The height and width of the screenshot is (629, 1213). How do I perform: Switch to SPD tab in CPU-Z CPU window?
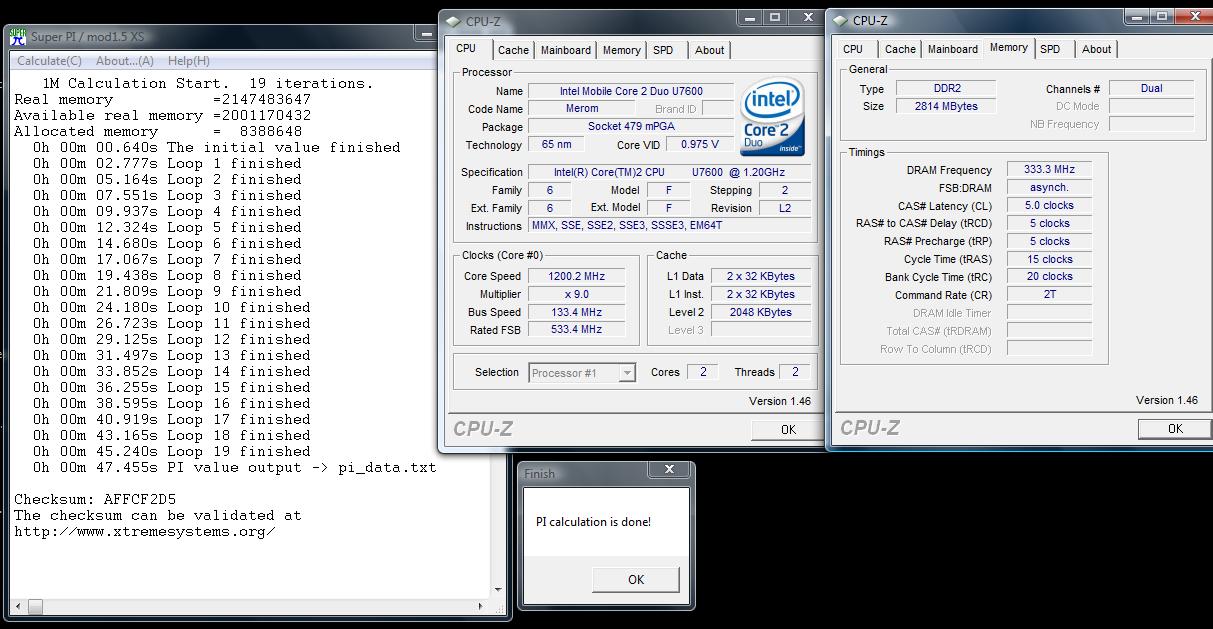point(663,50)
